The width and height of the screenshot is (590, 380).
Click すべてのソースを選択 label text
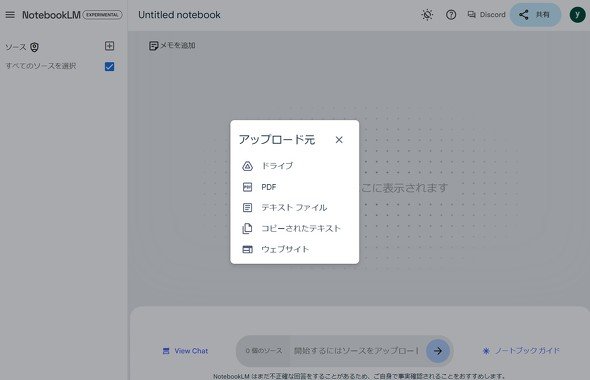point(41,66)
